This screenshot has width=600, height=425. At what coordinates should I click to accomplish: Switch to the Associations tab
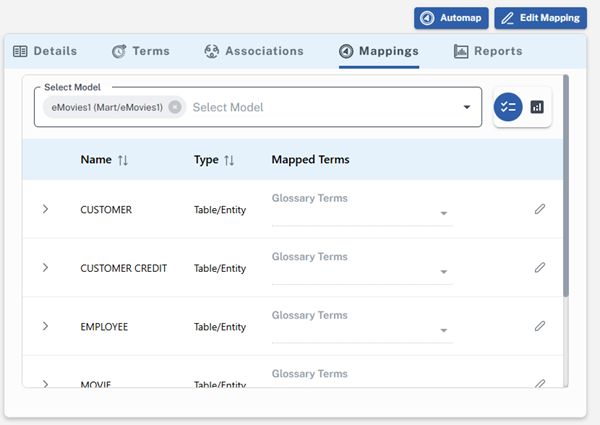253,51
